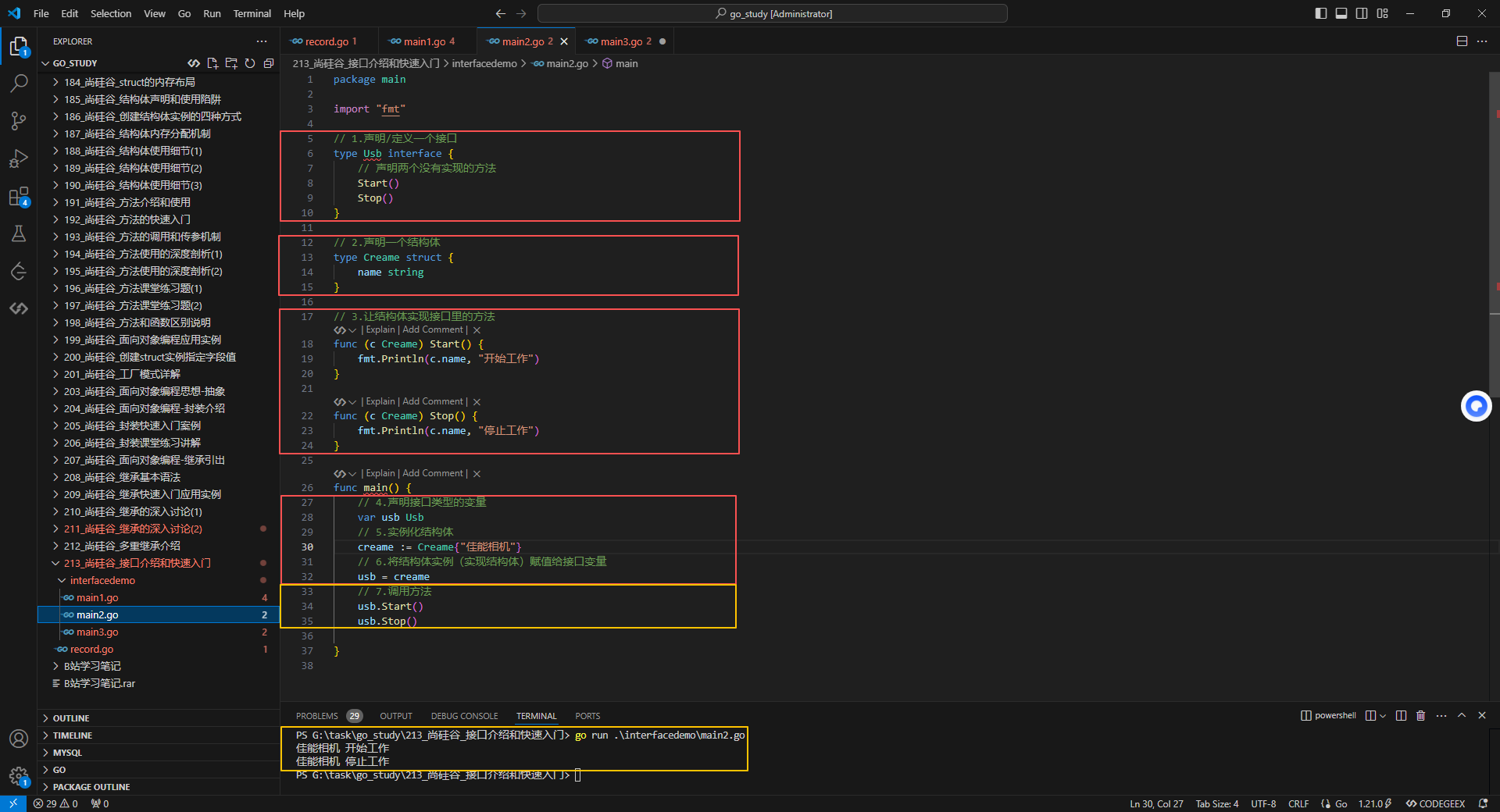The height and width of the screenshot is (812, 1500).
Task: Expand the OUTLINE section
Action: (159, 718)
